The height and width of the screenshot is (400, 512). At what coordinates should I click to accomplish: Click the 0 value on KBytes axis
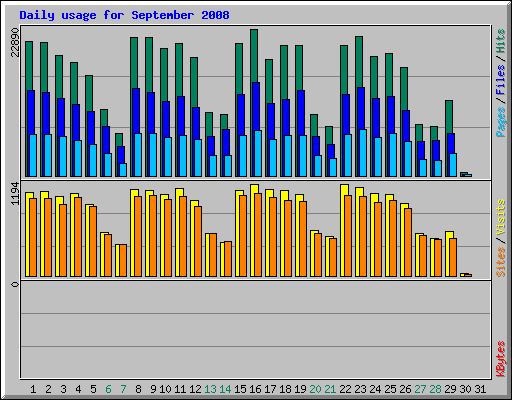coord(15,284)
